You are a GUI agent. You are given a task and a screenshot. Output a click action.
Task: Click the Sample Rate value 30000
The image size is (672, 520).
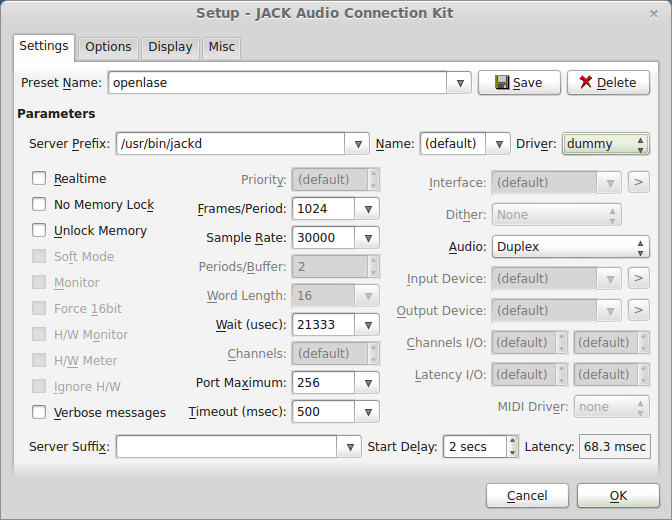click(324, 237)
